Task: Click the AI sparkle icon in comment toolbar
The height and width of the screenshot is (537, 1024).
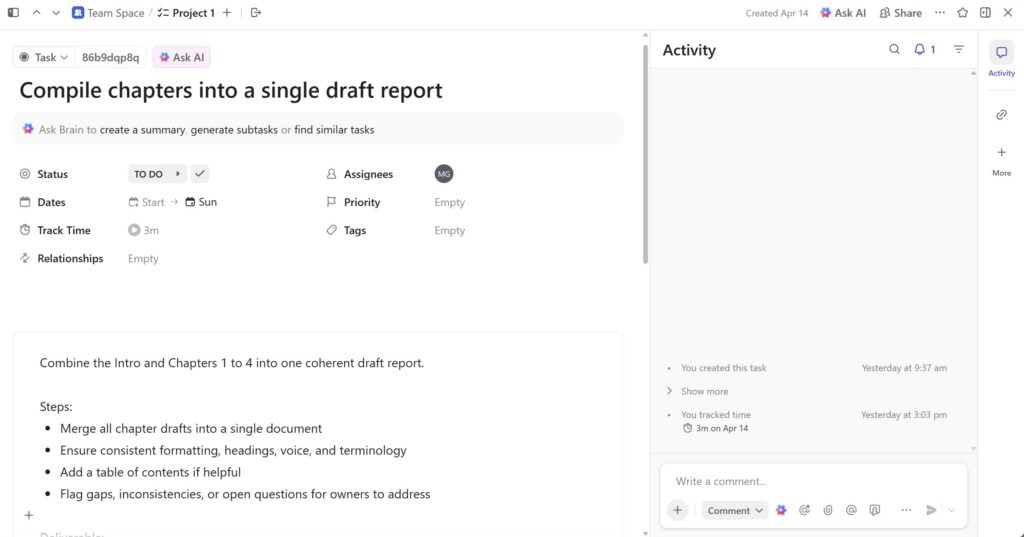Action: [781, 510]
